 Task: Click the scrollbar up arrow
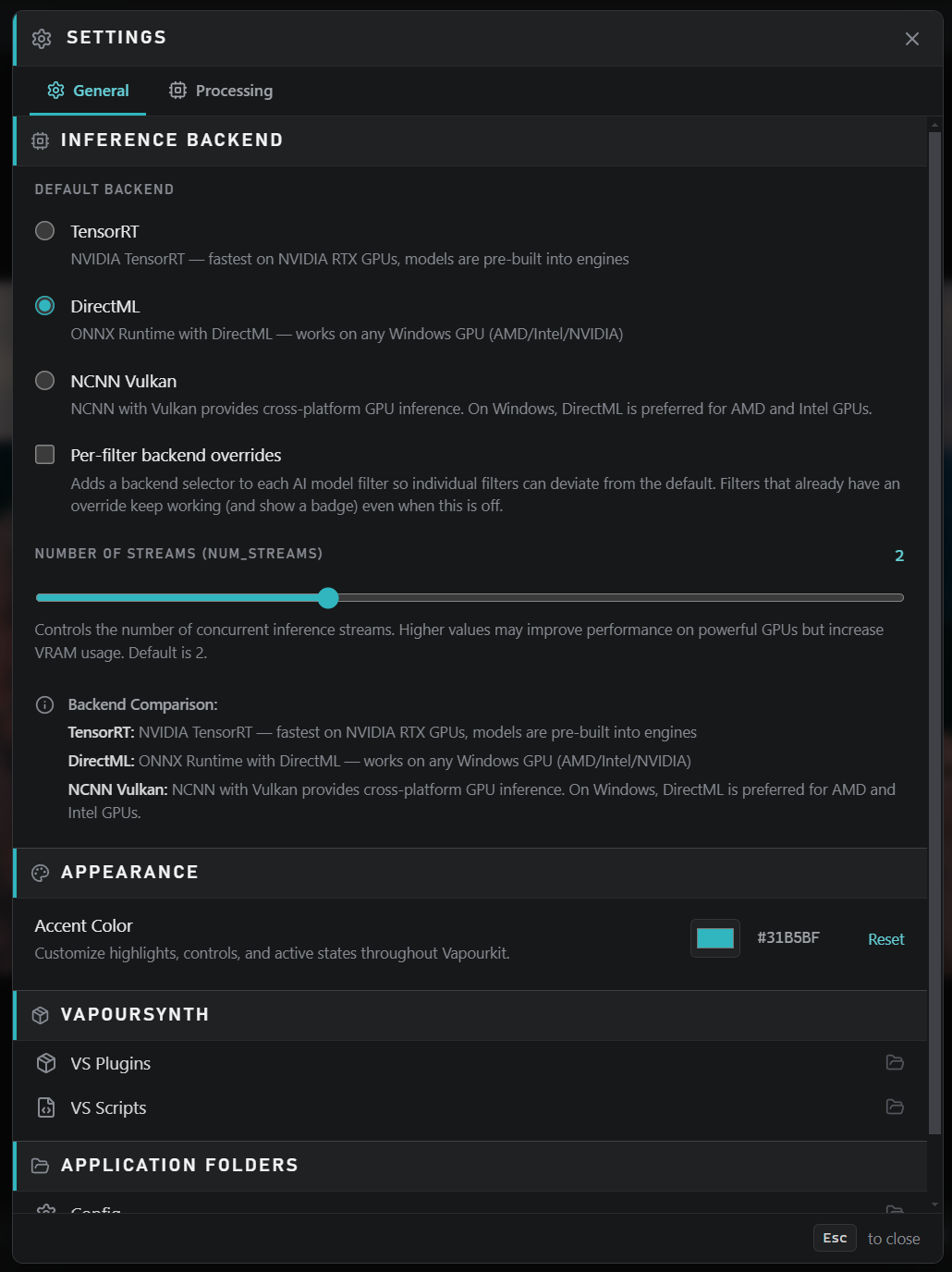click(934, 124)
